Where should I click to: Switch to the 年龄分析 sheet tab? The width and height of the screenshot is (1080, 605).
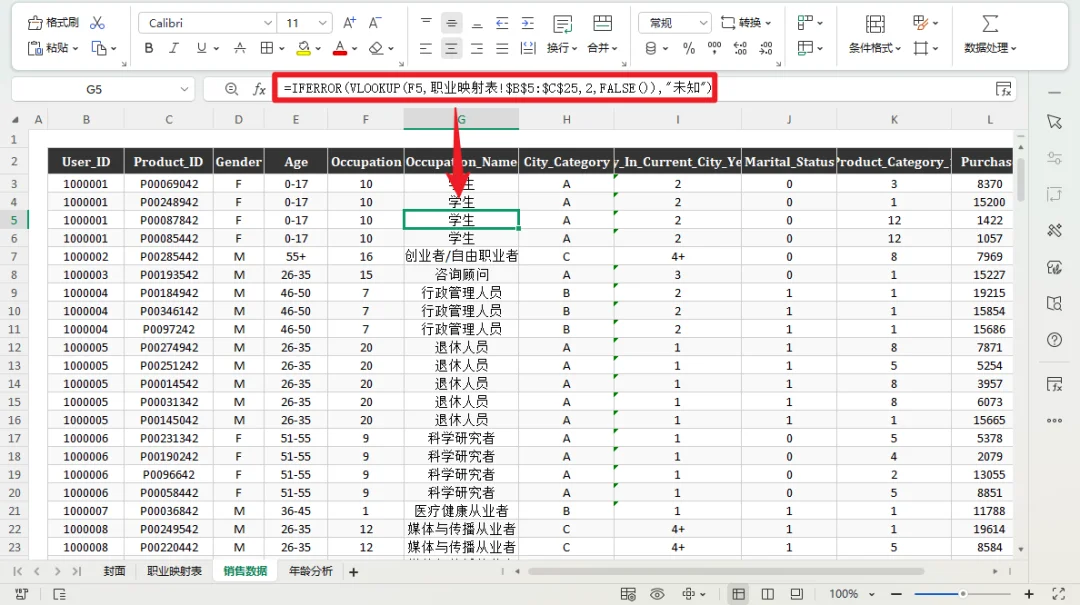point(310,571)
